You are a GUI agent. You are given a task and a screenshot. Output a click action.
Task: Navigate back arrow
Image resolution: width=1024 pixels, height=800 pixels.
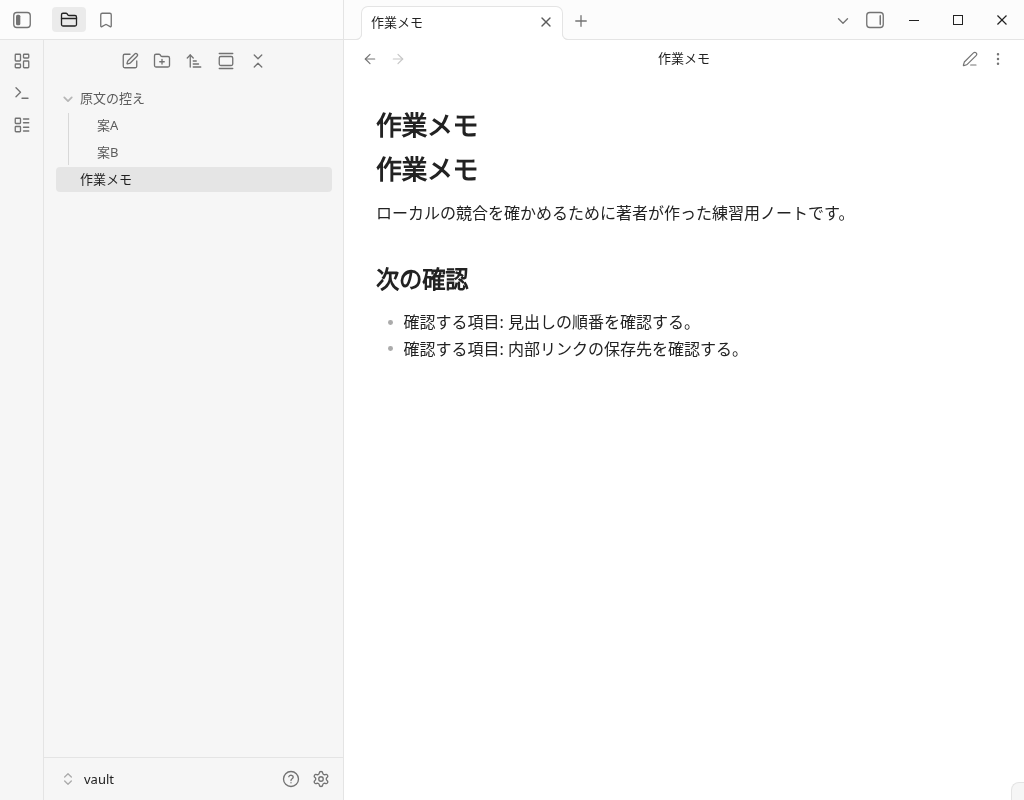click(370, 59)
